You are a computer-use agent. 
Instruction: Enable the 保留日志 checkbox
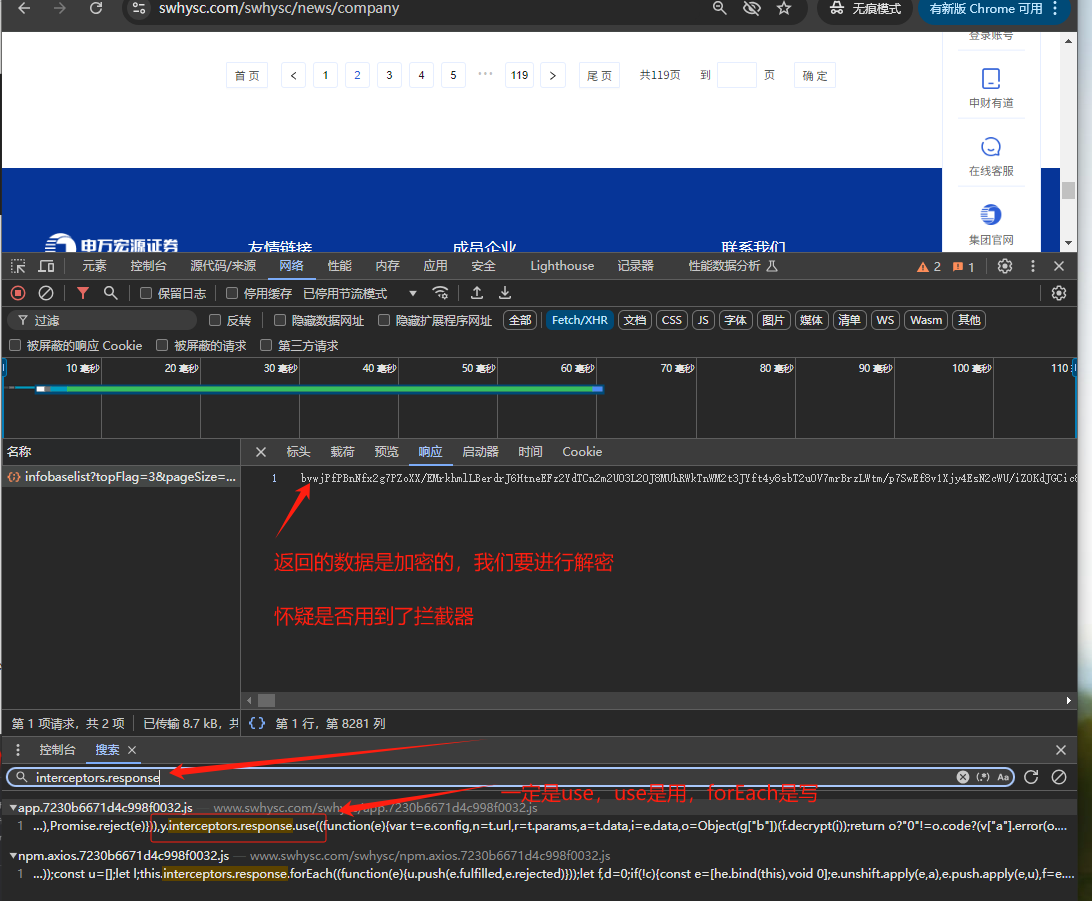point(146,293)
